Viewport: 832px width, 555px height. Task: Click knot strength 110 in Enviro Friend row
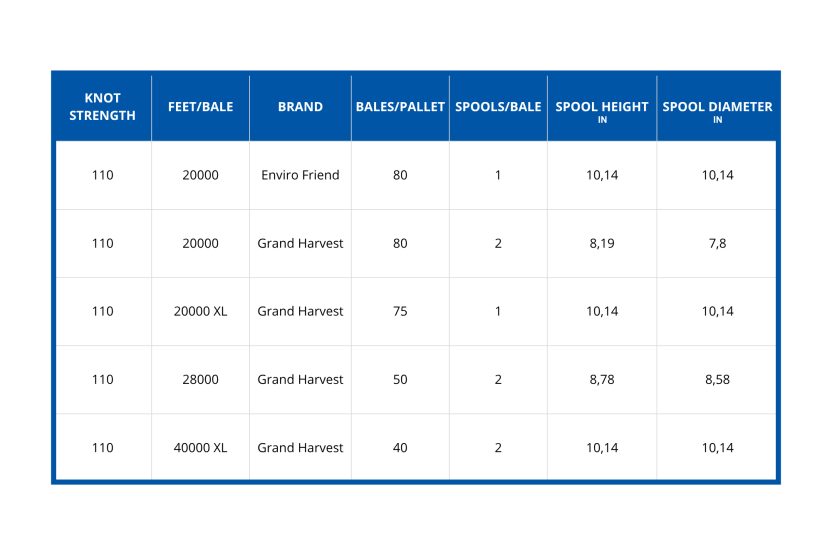point(102,175)
